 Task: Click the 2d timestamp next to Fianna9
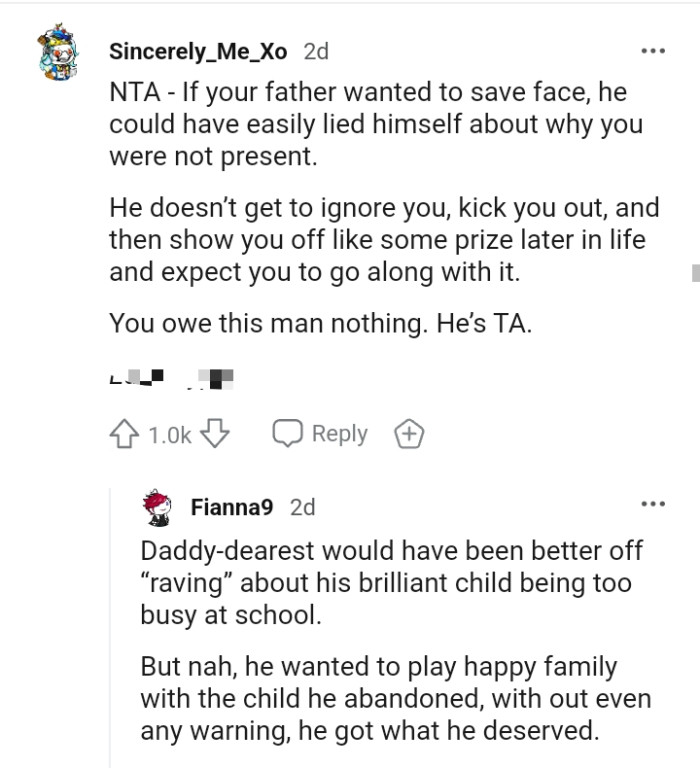302,507
